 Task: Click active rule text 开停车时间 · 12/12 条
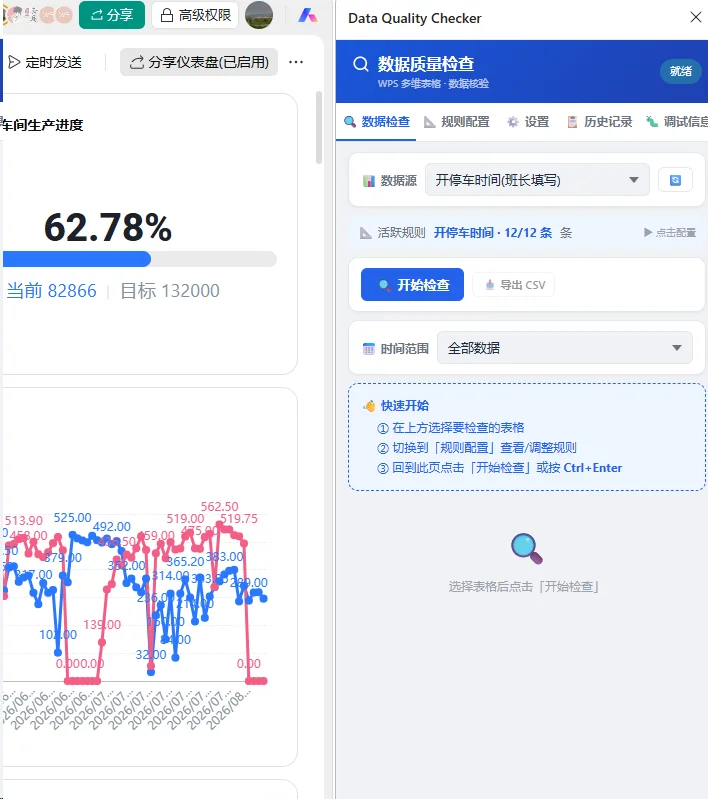tap(493, 233)
